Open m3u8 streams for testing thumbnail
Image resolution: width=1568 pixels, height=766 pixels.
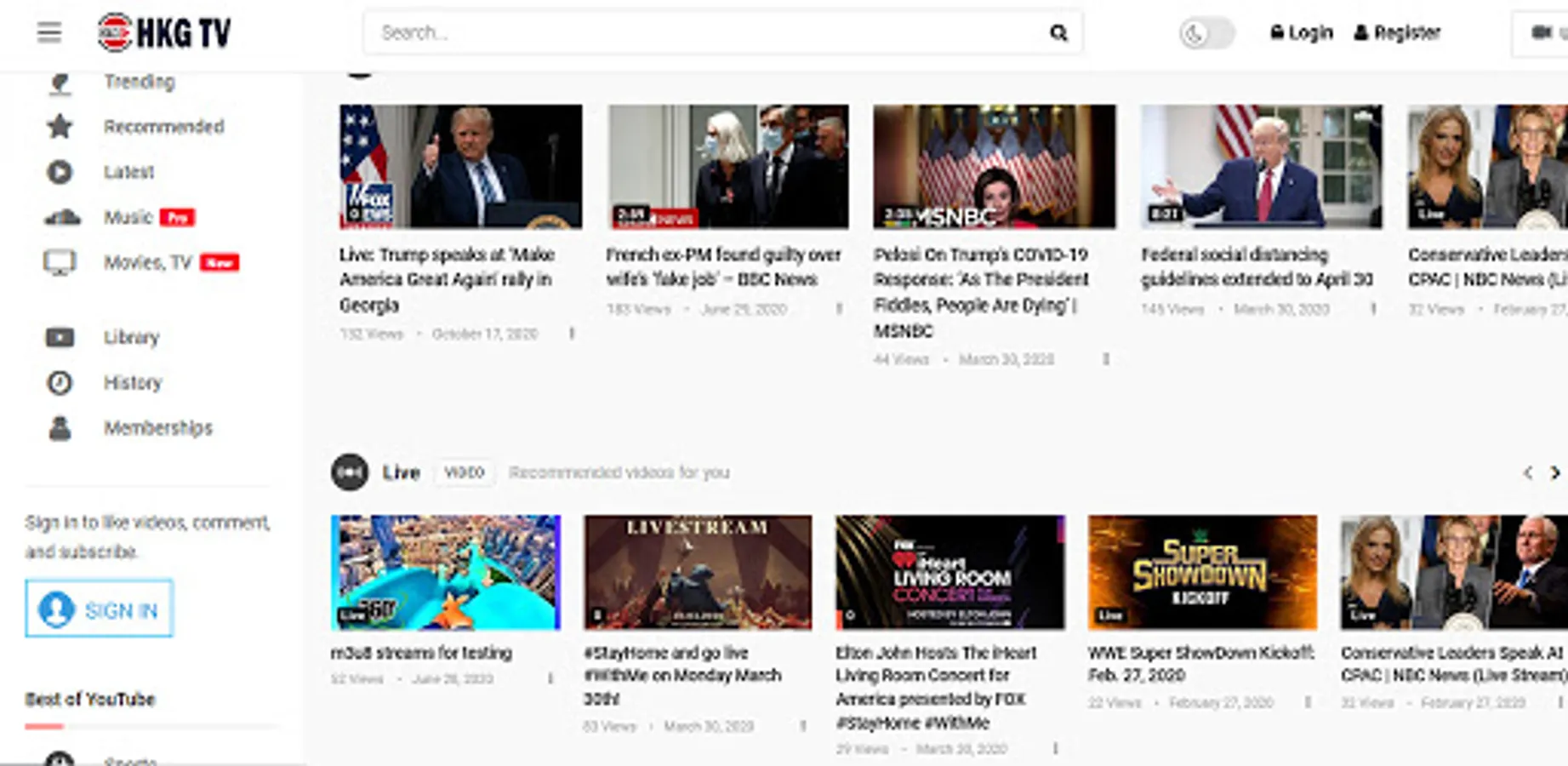(x=446, y=573)
